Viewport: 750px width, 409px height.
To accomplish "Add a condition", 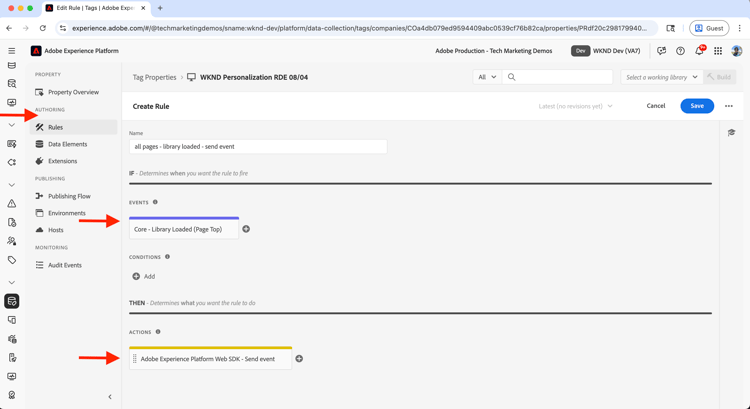I will point(143,276).
